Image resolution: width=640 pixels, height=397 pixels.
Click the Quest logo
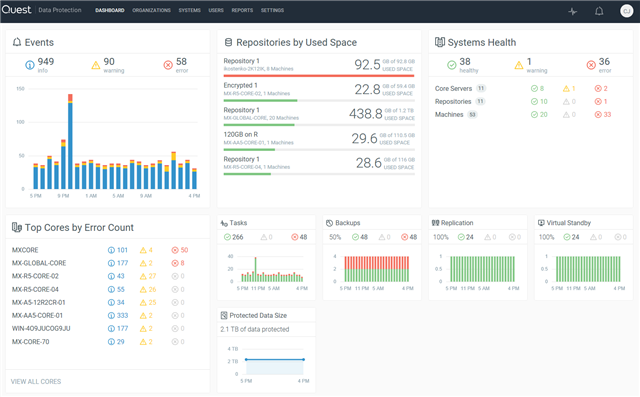point(16,10)
